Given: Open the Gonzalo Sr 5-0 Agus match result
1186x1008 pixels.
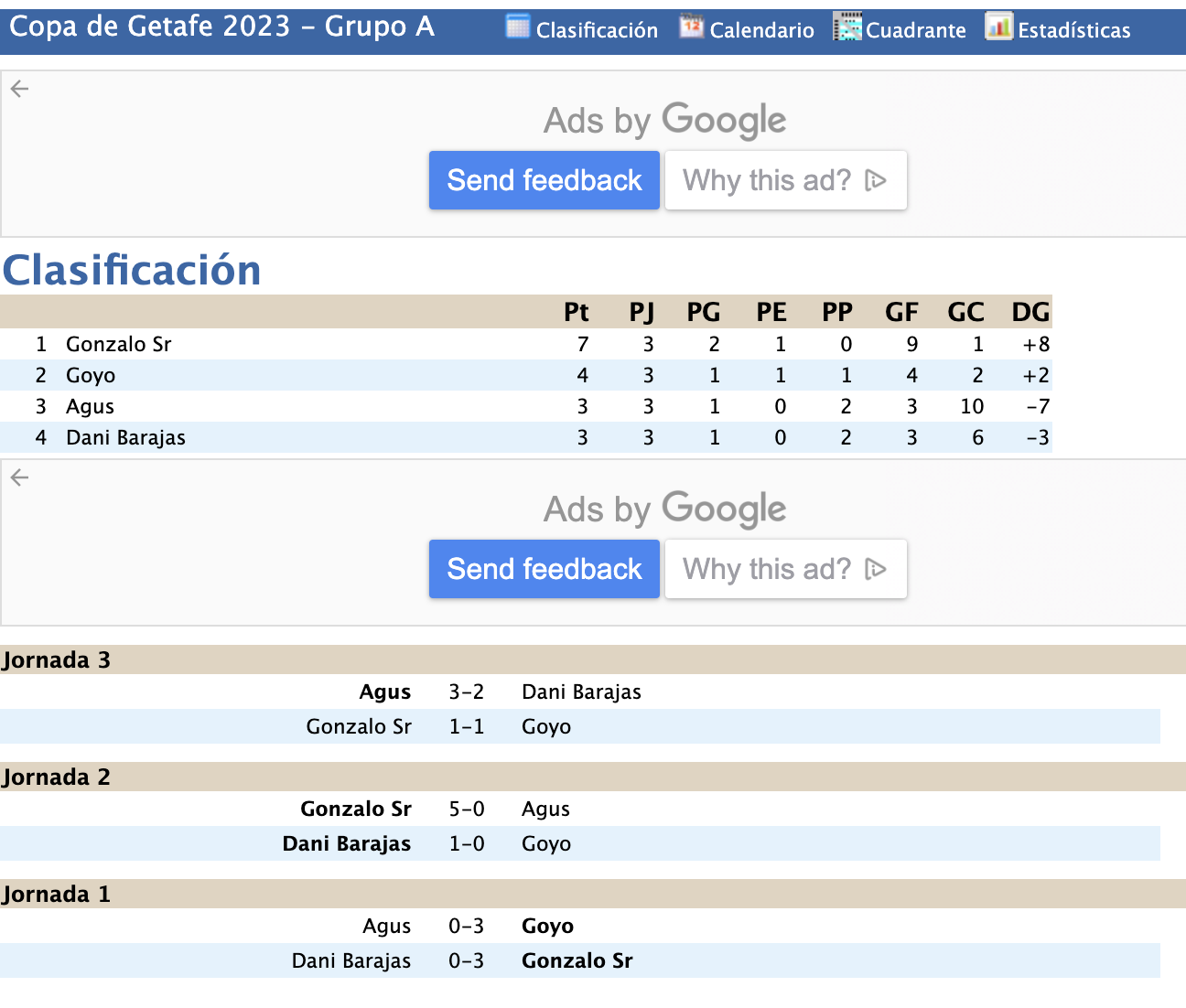Looking at the screenshot, I should pos(467,809).
